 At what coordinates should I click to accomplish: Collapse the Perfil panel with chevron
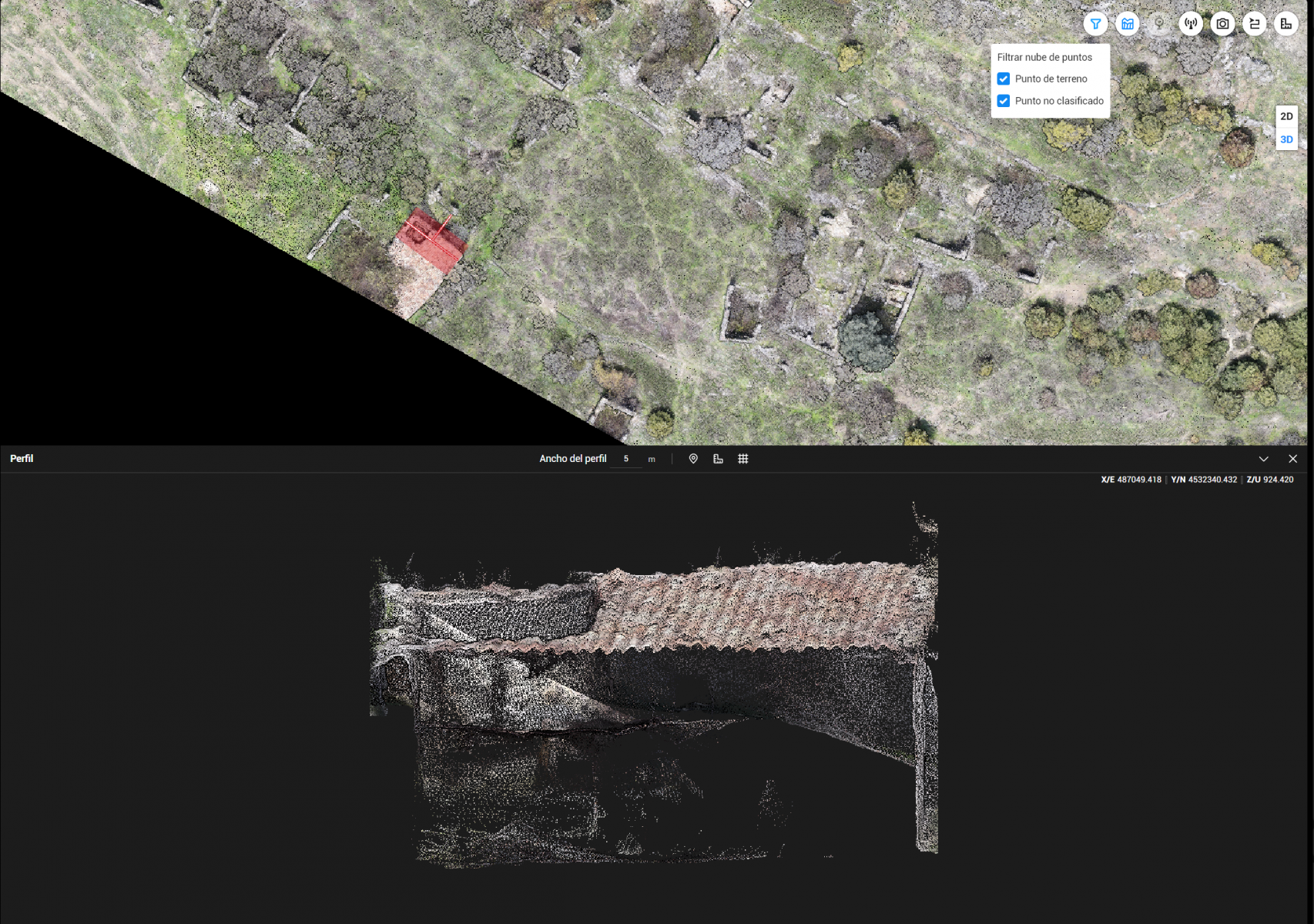pos(1264,459)
